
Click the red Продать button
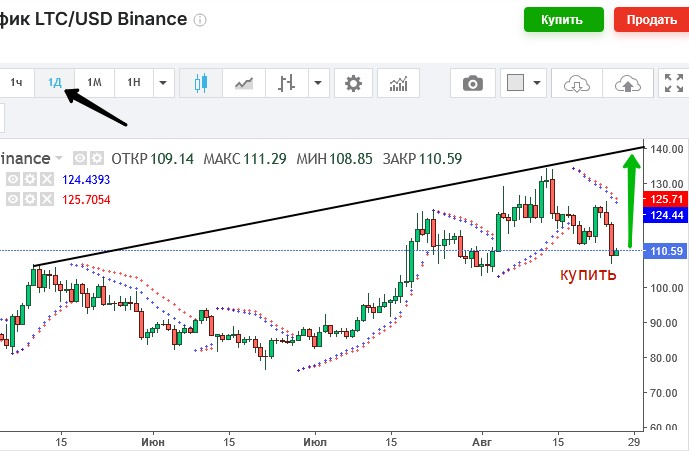pos(652,19)
